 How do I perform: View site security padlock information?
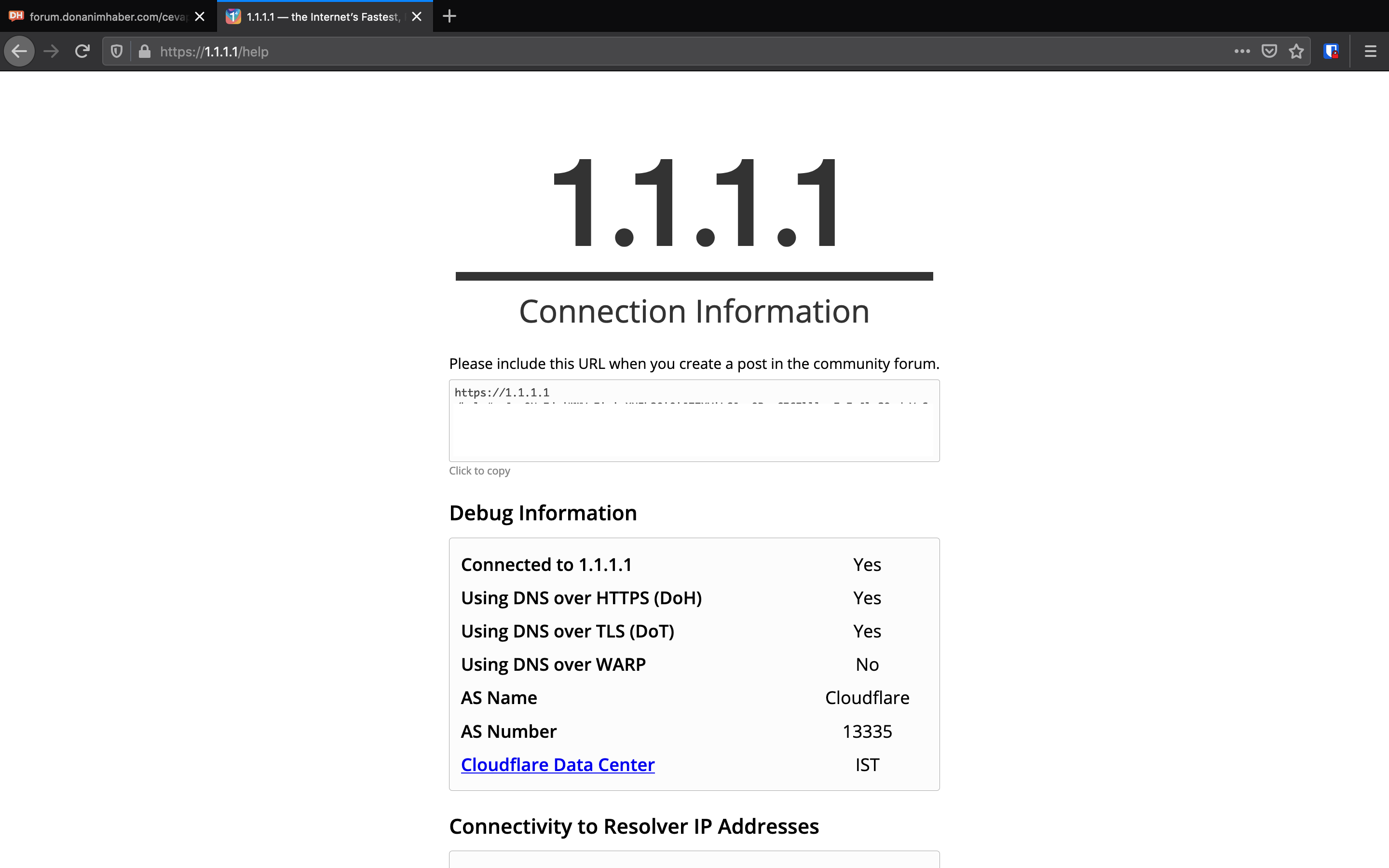pos(145,52)
